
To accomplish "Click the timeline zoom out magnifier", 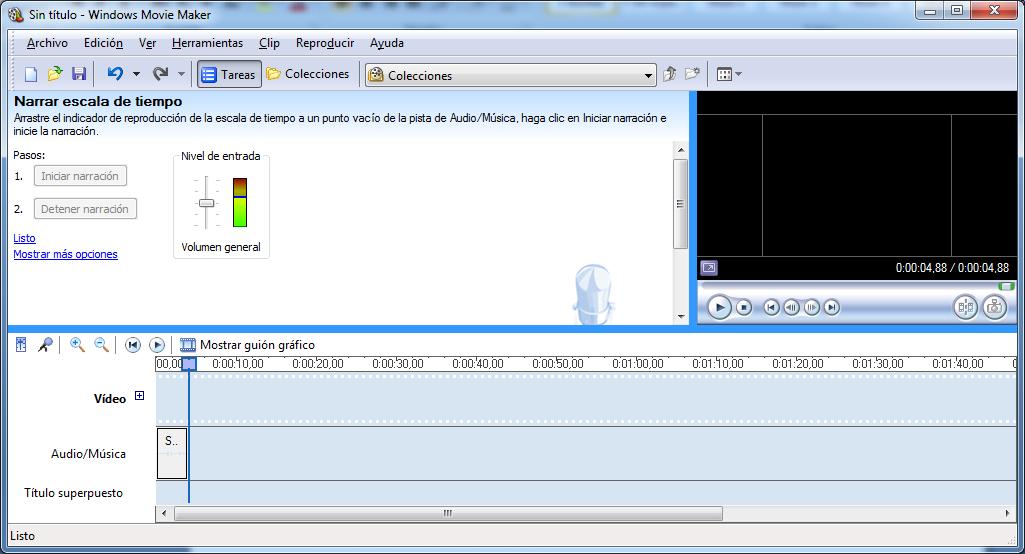I will point(101,345).
